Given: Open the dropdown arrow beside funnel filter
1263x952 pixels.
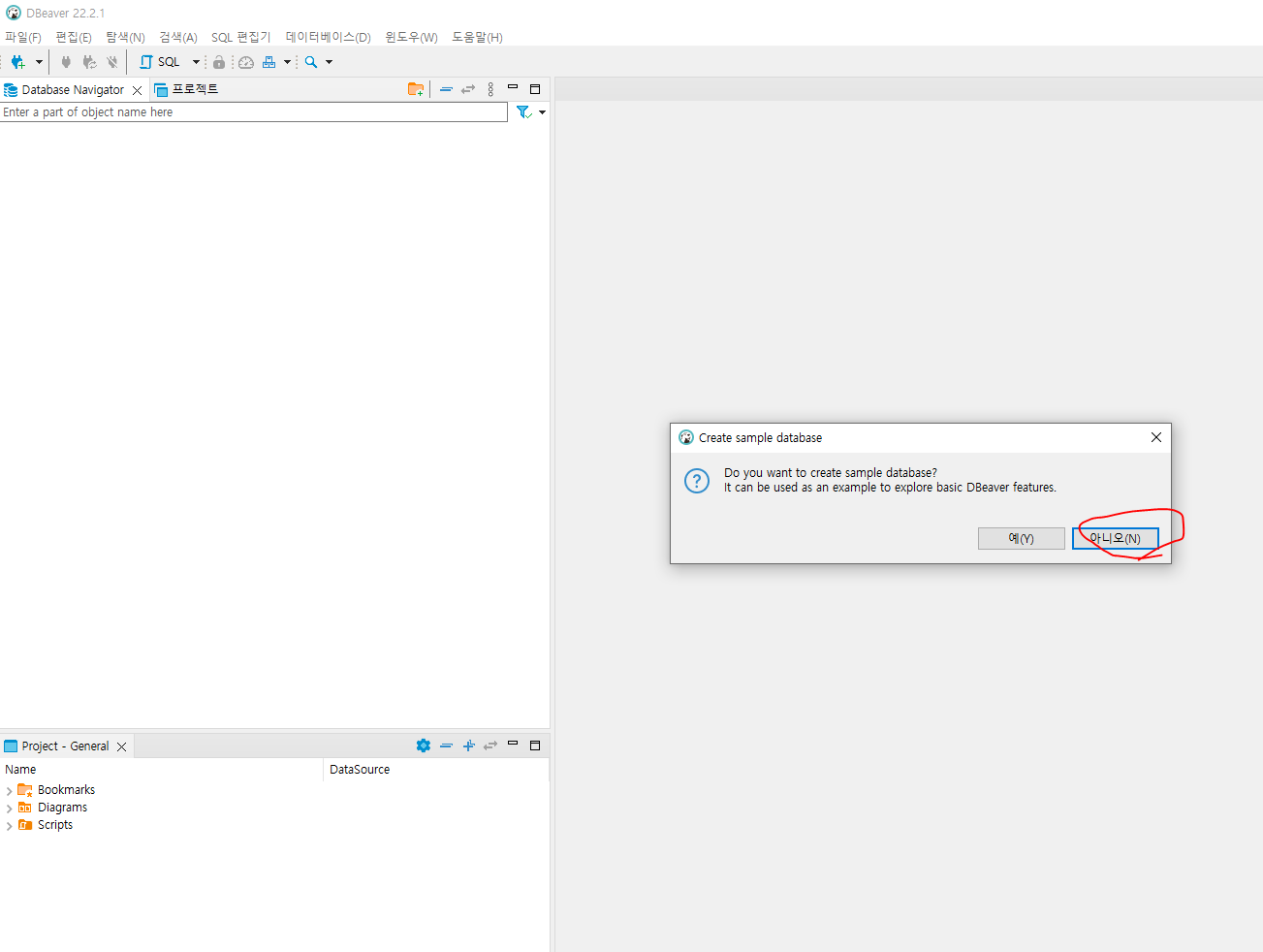Looking at the screenshot, I should click(542, 112).
